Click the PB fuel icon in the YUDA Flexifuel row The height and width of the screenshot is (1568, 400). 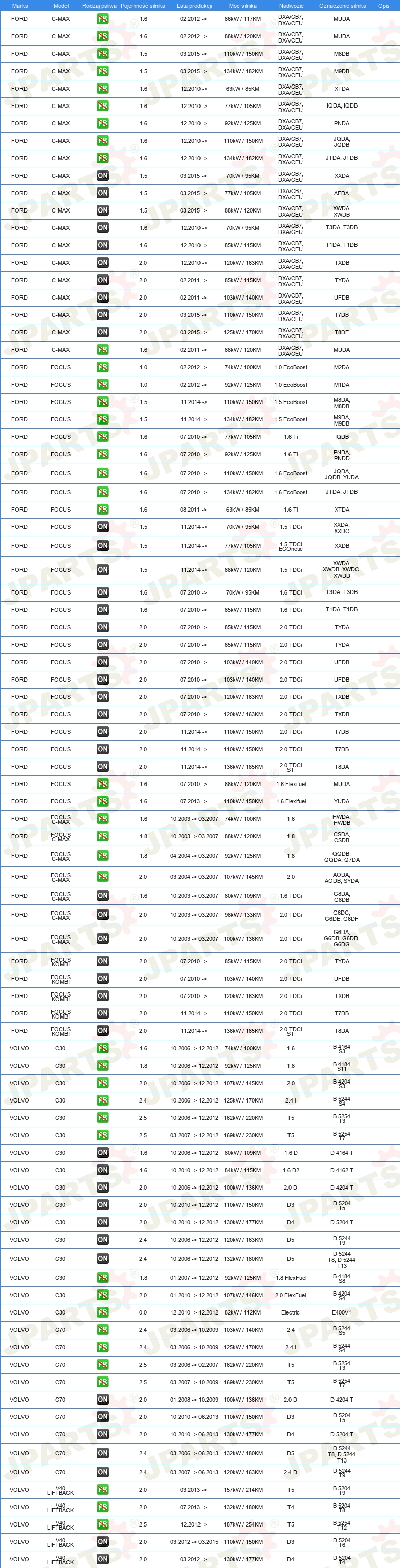point(103,801)
